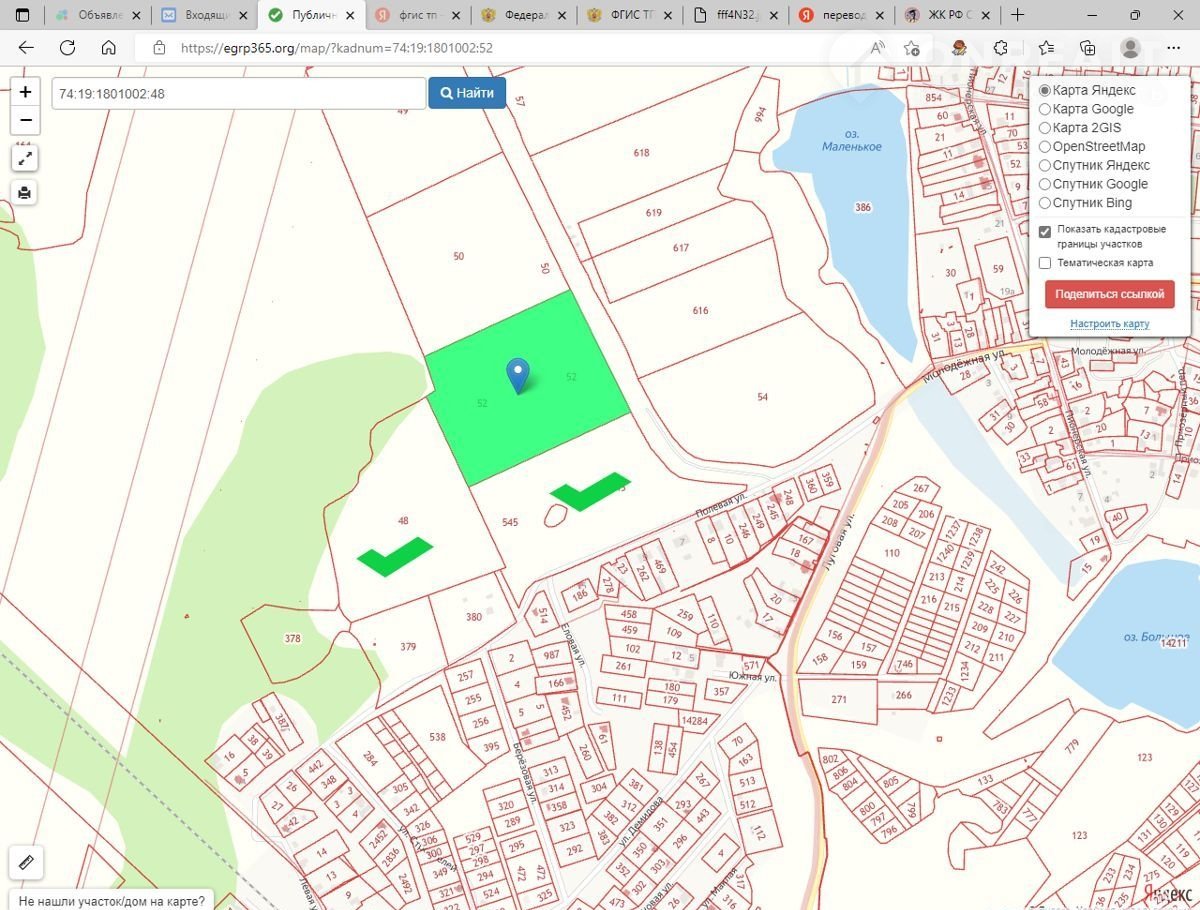Click the blue location pin on parcel 52
This screenshot has height=910, width=1200.
click(517, 374)
